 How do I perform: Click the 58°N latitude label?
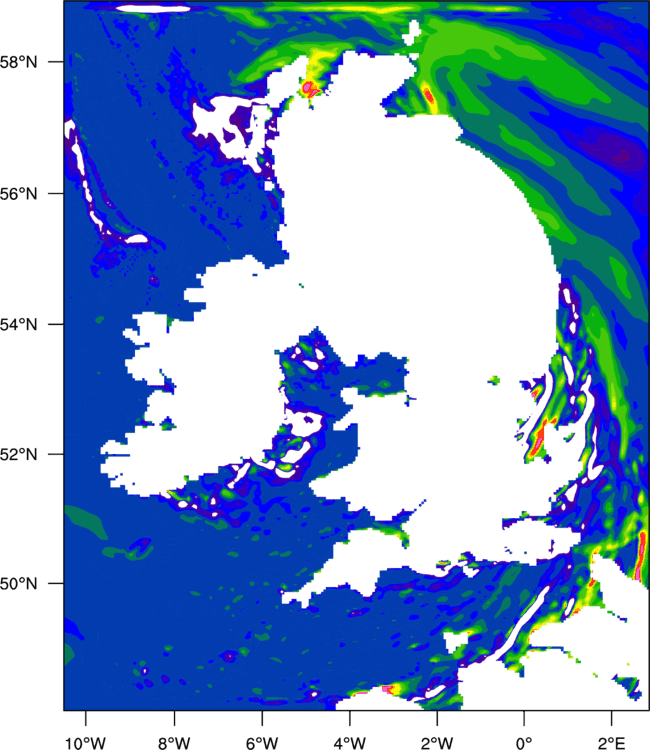tap(18, 62)
